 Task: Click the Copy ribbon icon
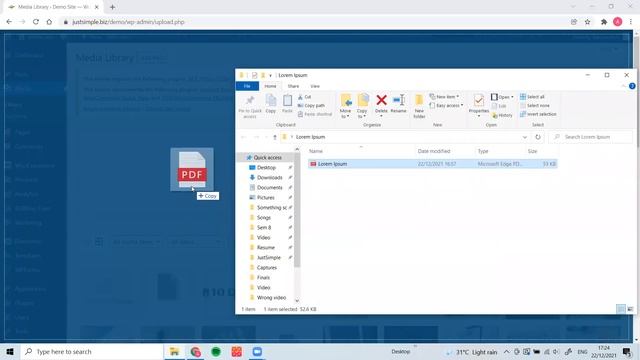coord(271,104)
